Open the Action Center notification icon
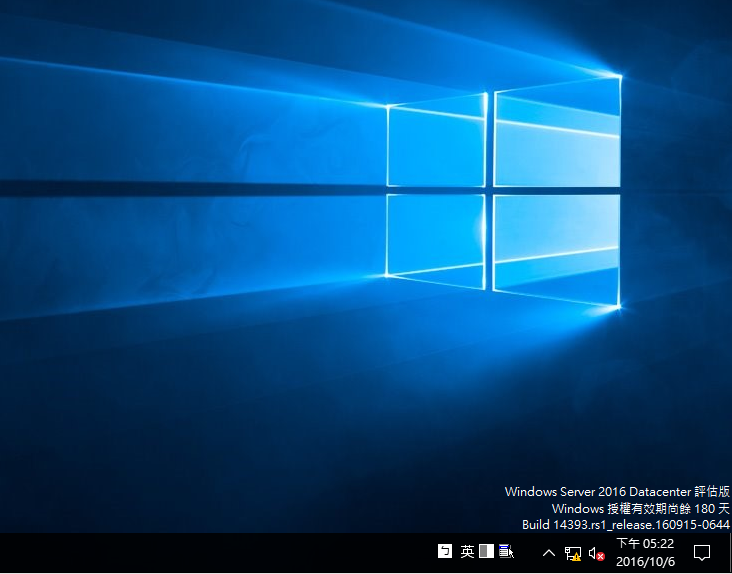The width and height of the screenshot is (732, 574). click(x=701, y=553)
